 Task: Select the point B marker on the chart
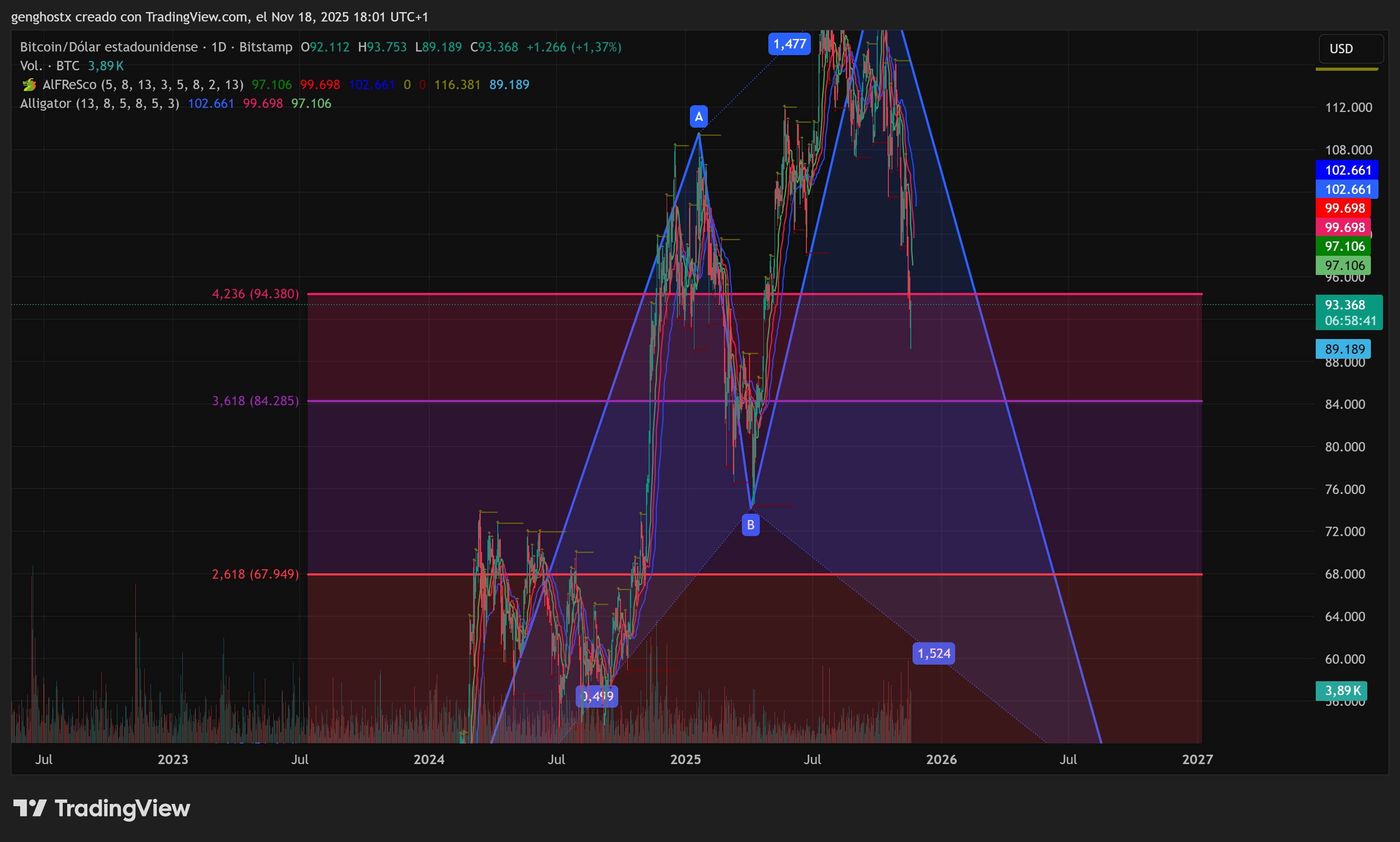751,525
